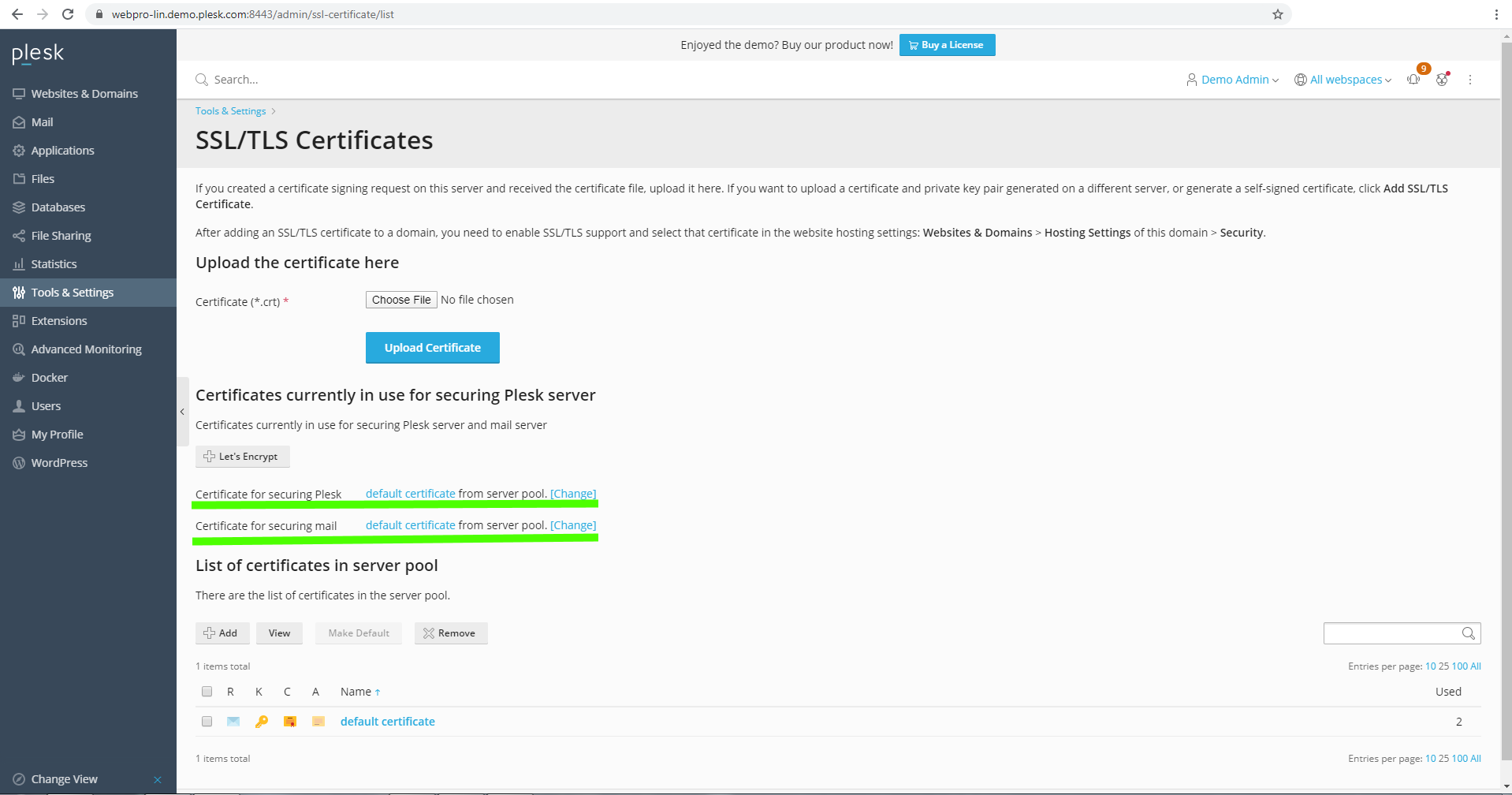Click the Change View icon

pos(19,779)
